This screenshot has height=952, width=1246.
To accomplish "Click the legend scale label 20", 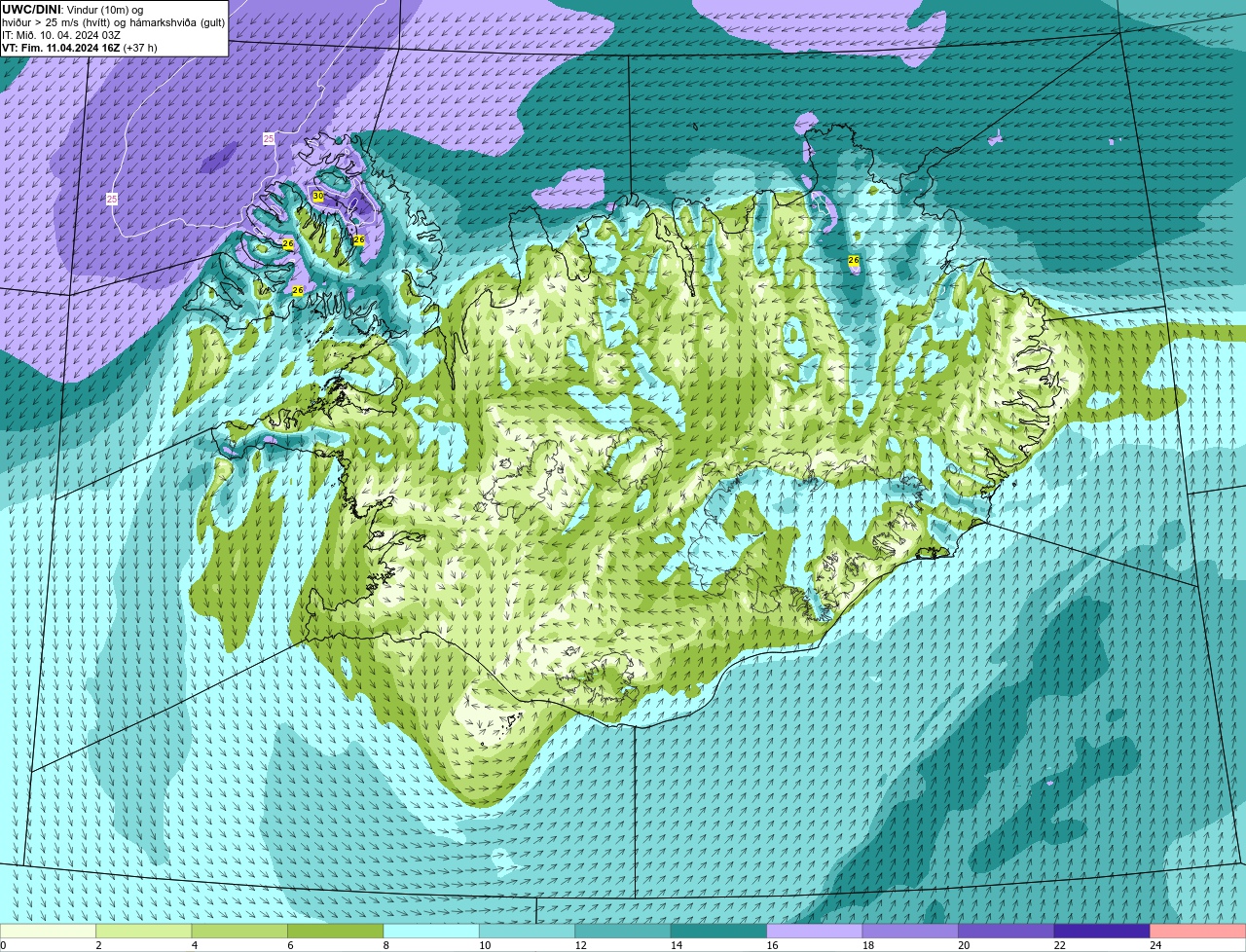I will click(x=963, y=945).
